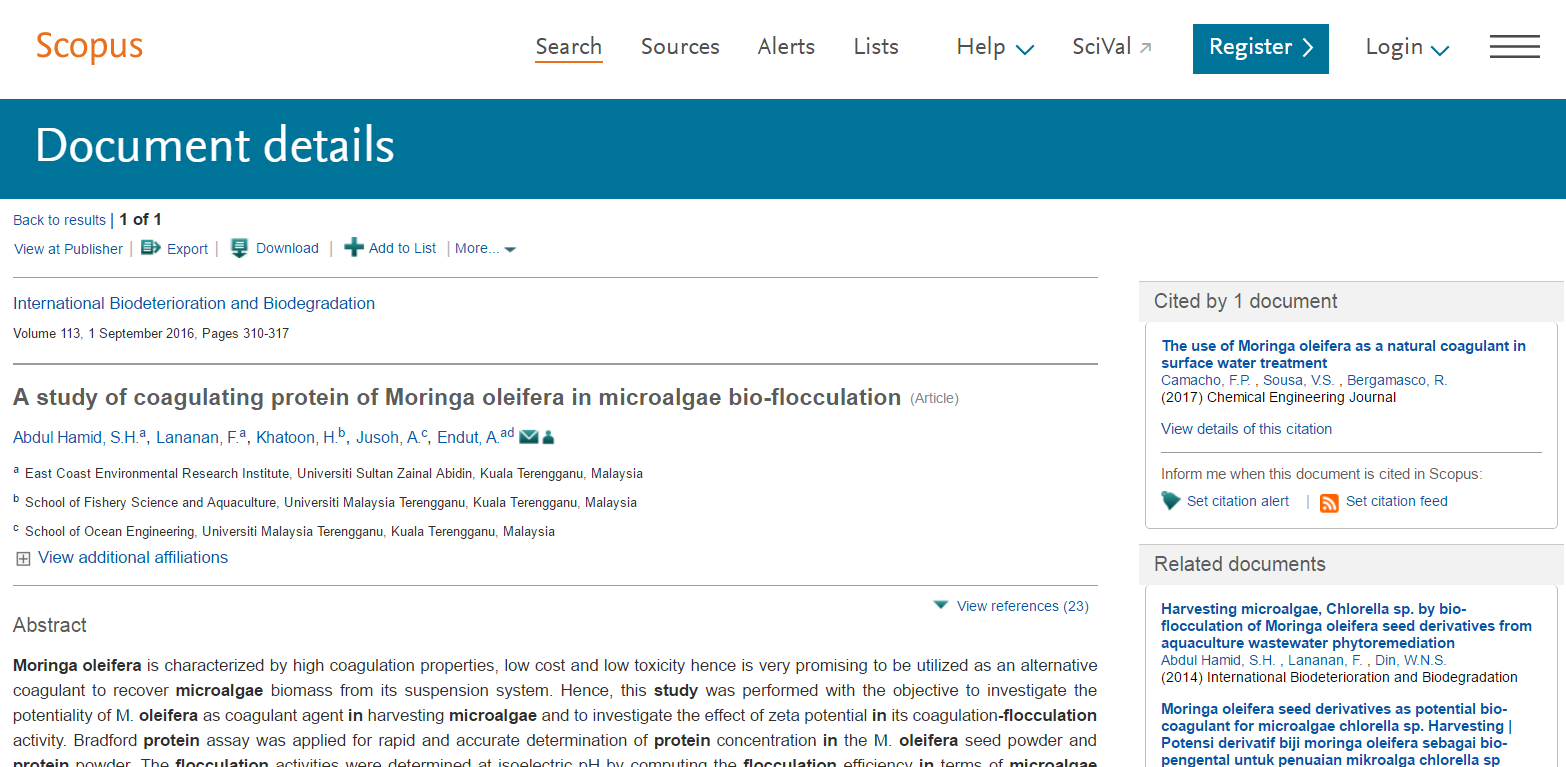Viewport: 1566px width, 767px height.
Task: Click the 'Abstract' heading
Action: [x=50, y=625]
